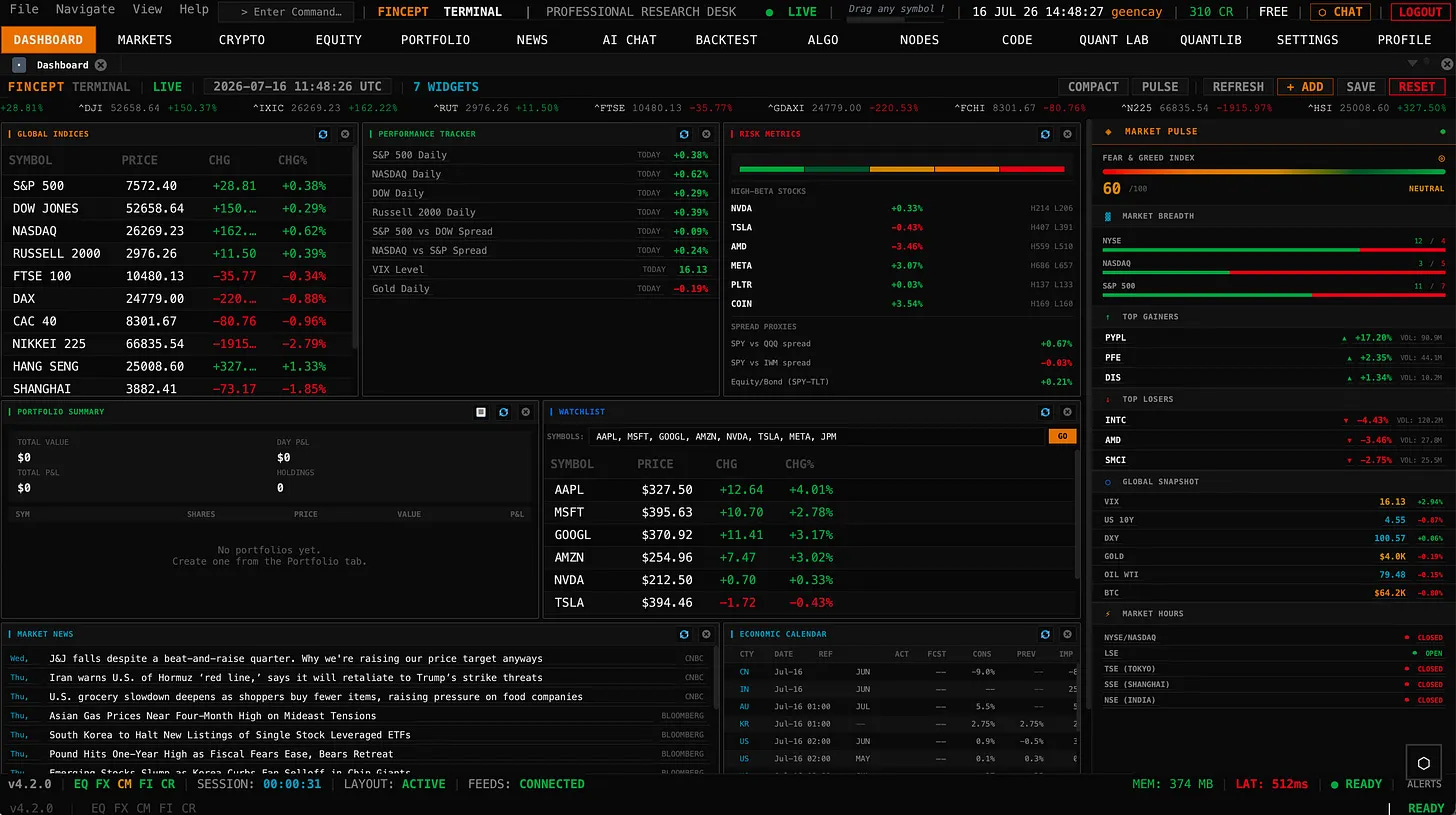Open Portfolio Summary list icon

(481, 412)
